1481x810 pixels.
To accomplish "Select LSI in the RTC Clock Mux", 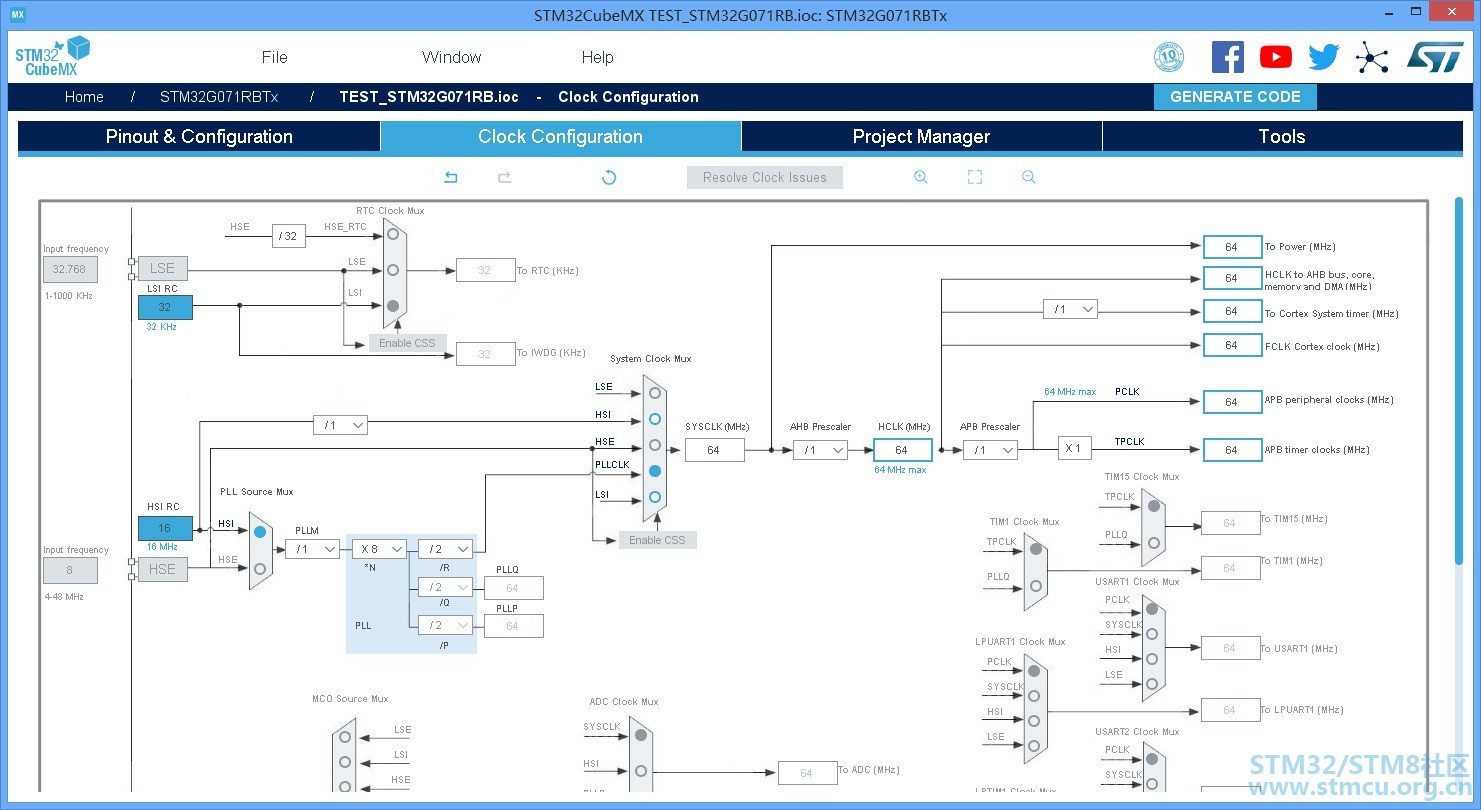I will (393, 306).
